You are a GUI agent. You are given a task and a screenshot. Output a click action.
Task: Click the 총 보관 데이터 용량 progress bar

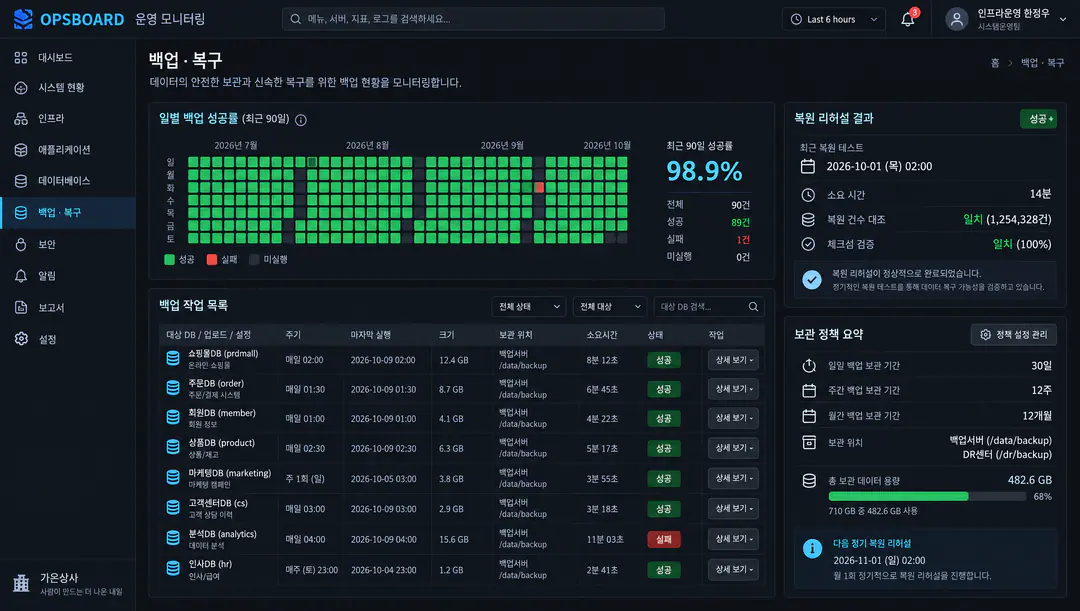tap(927, 497)
